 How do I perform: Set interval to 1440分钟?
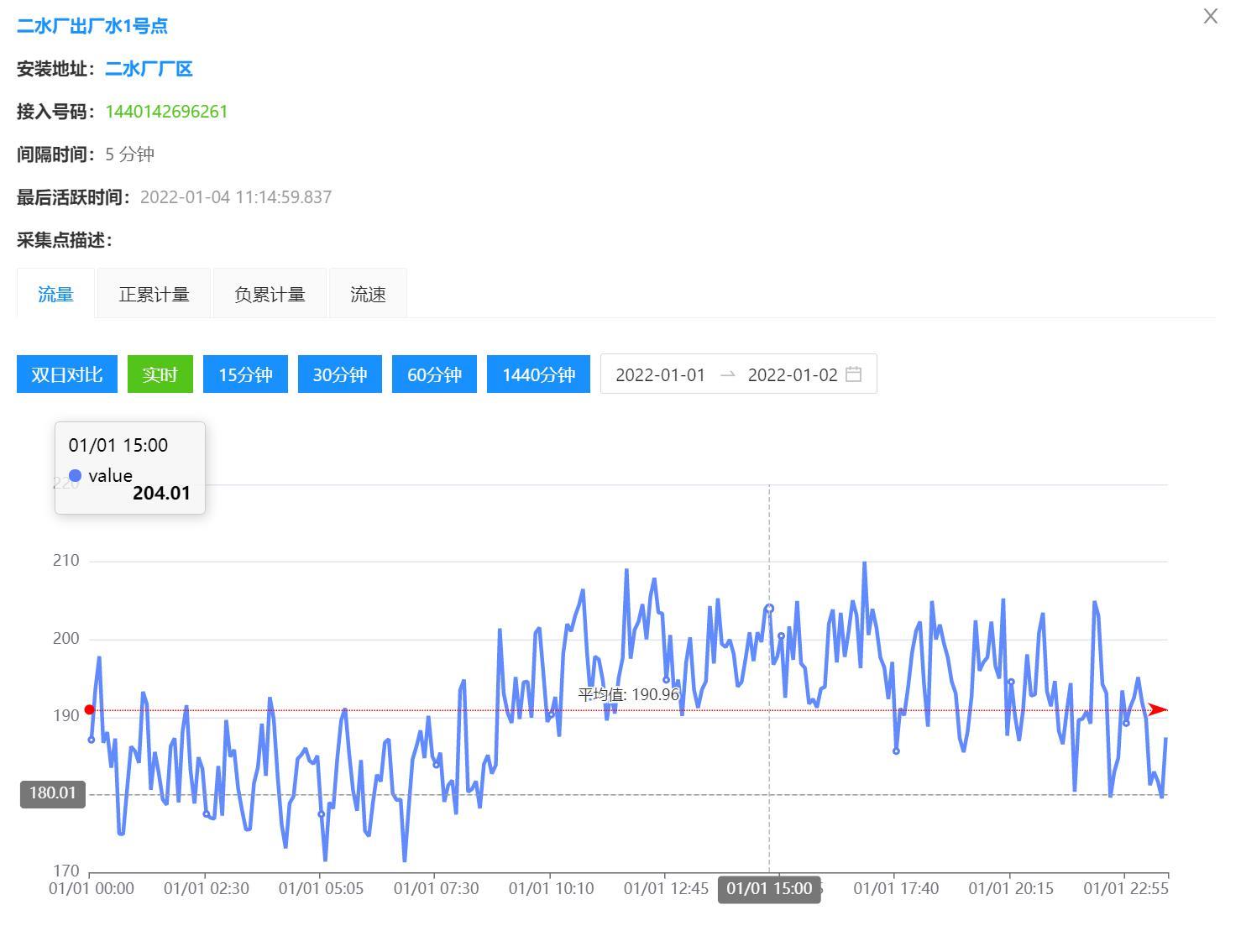click(x=538, y=374)
